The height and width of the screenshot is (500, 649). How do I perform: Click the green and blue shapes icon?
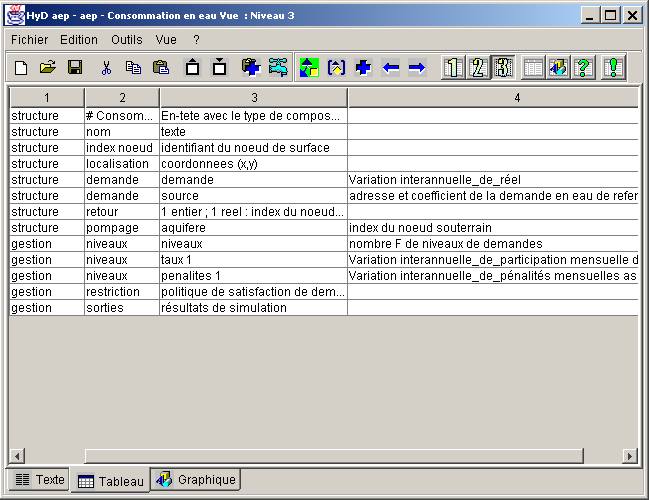[309, 67]
